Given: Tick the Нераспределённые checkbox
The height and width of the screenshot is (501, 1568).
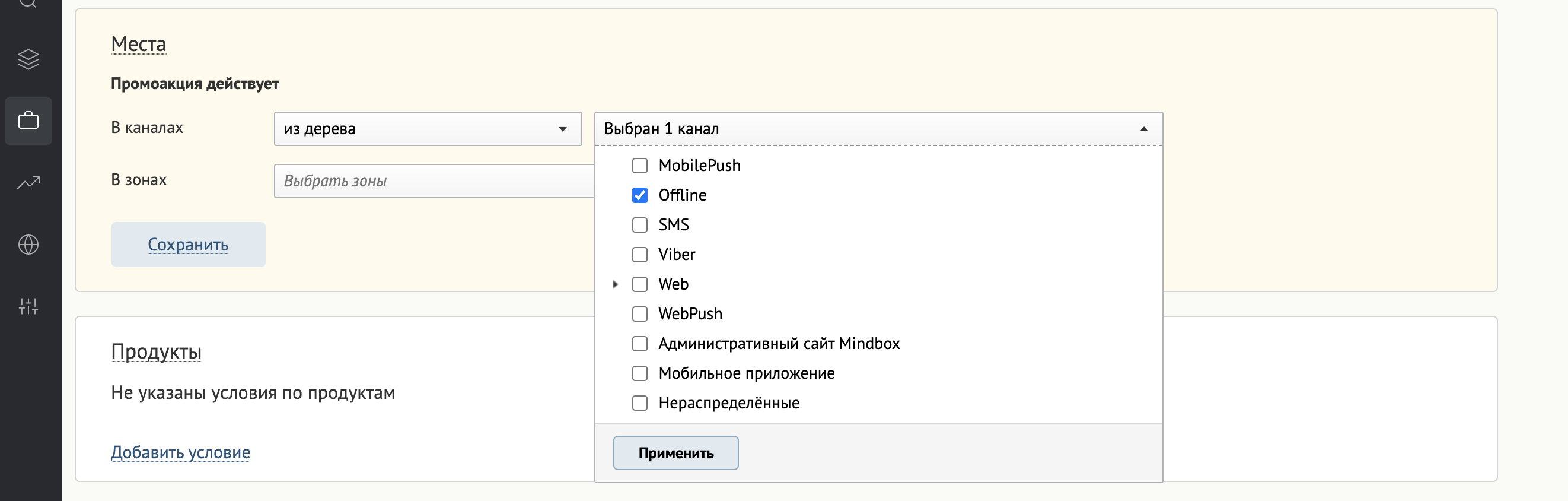Looking at the screenshot, I should point(640,403).
